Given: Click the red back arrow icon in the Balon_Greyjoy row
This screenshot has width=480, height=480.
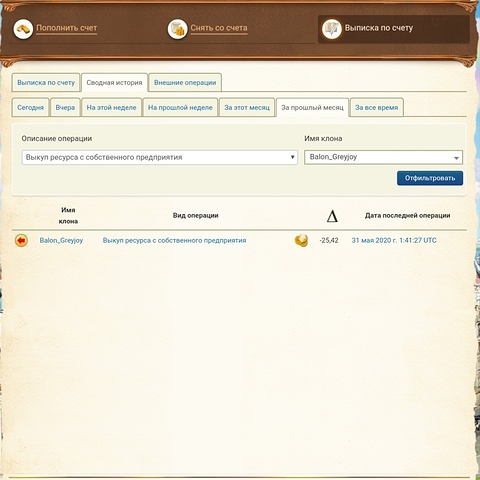Looking at the screenshot, I should click(x=21, y=240).
